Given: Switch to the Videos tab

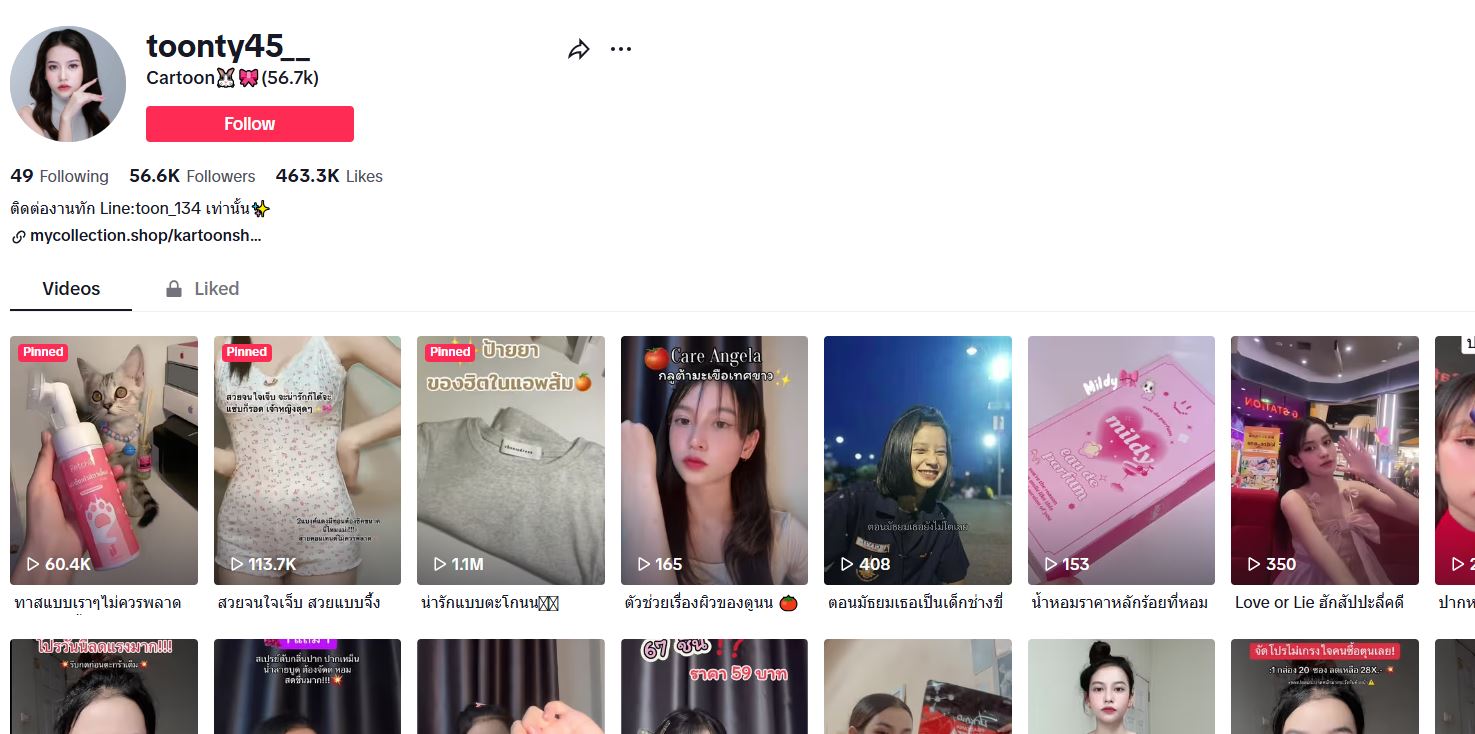Looking at the screenshot, I should coord(71,289).
